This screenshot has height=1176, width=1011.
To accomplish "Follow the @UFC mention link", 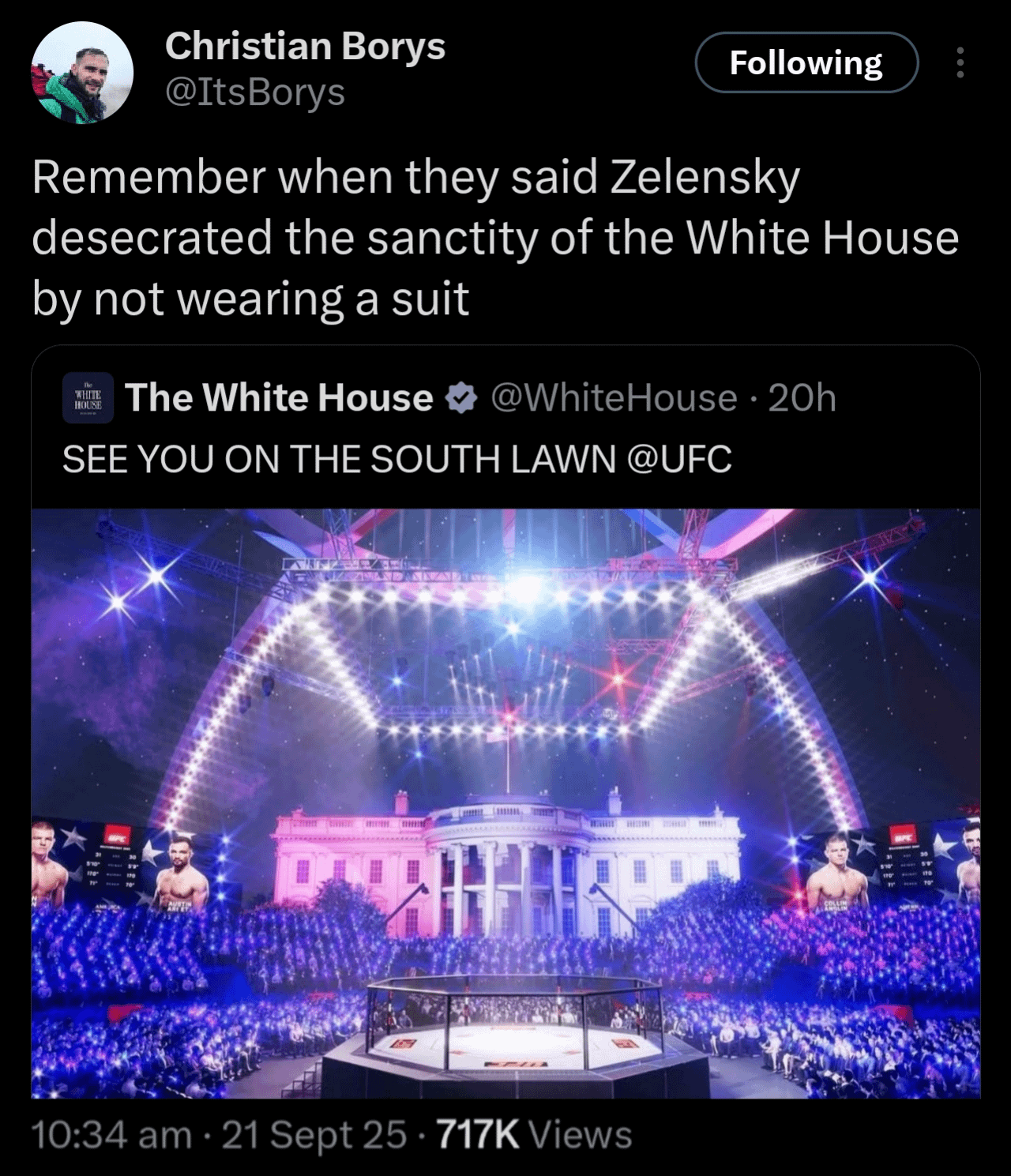I will [678, 459].
